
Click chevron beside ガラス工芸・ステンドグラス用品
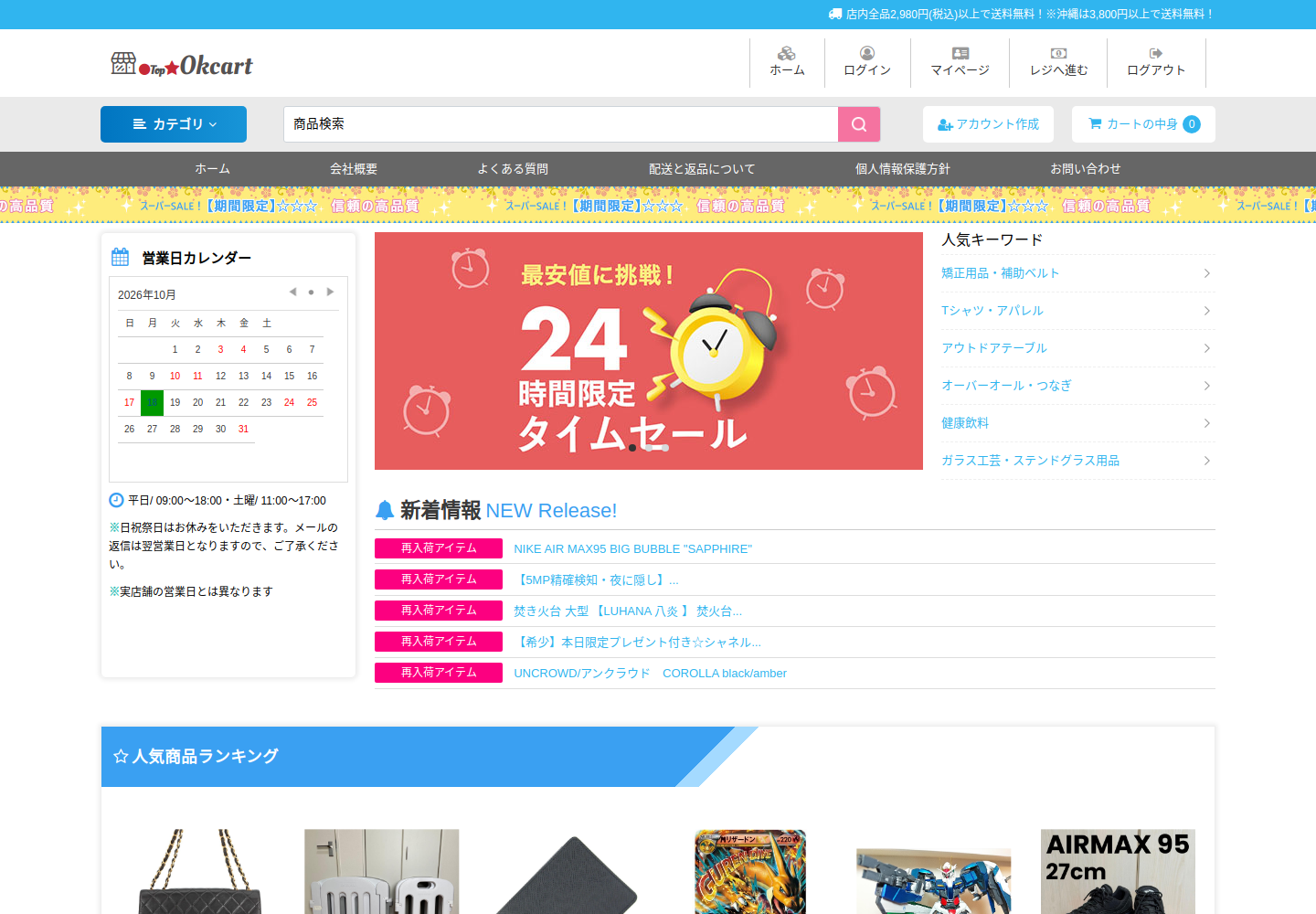point(1207,461)
